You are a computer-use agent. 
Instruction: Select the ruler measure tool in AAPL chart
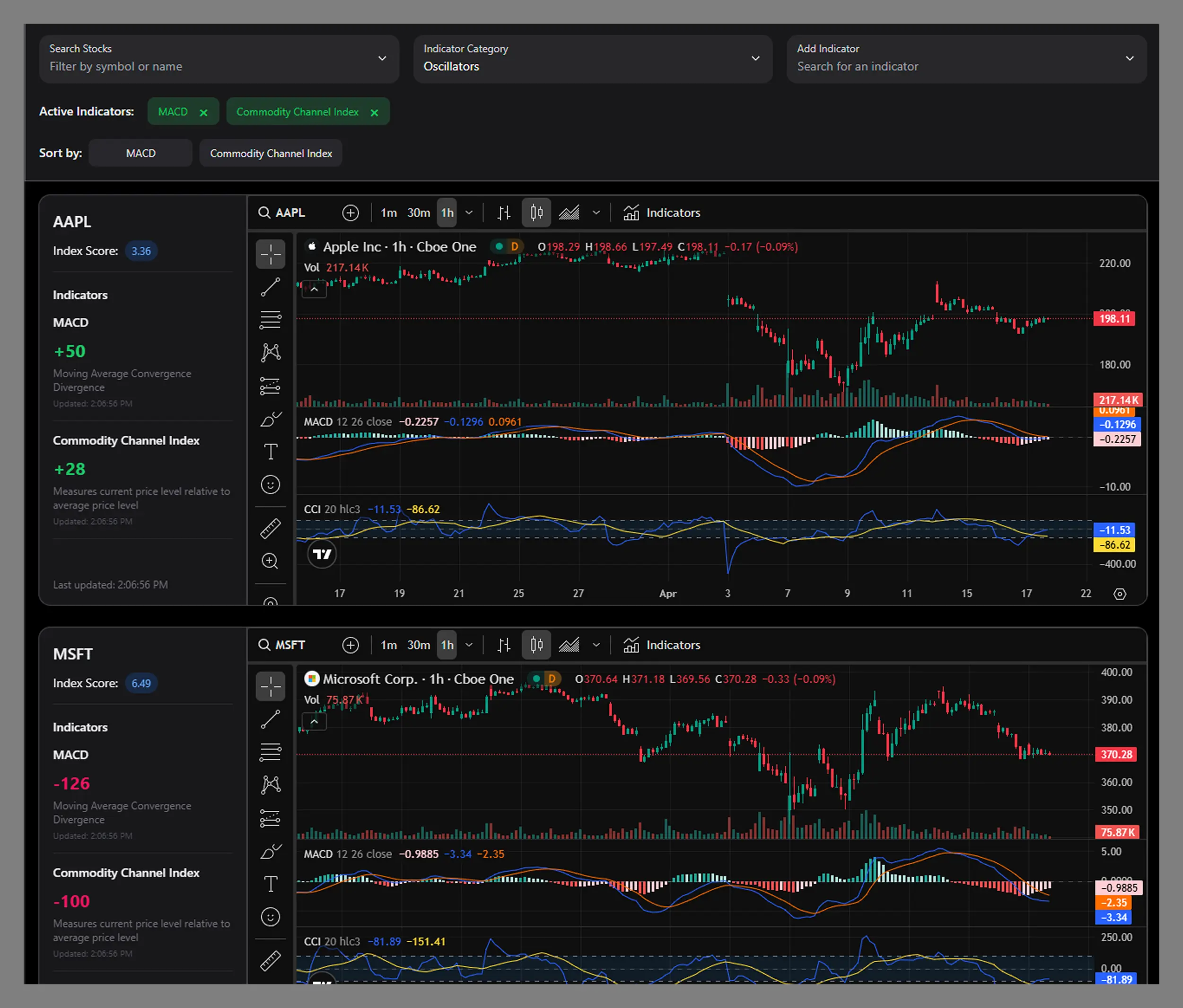pos(271,528)
